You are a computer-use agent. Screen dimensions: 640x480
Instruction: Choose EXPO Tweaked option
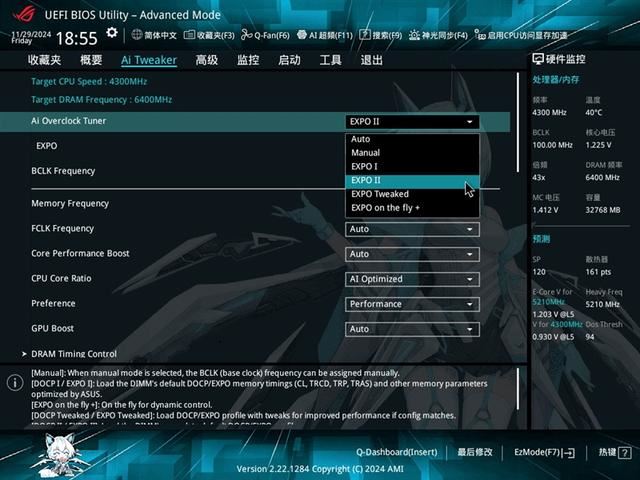[379, 194]
